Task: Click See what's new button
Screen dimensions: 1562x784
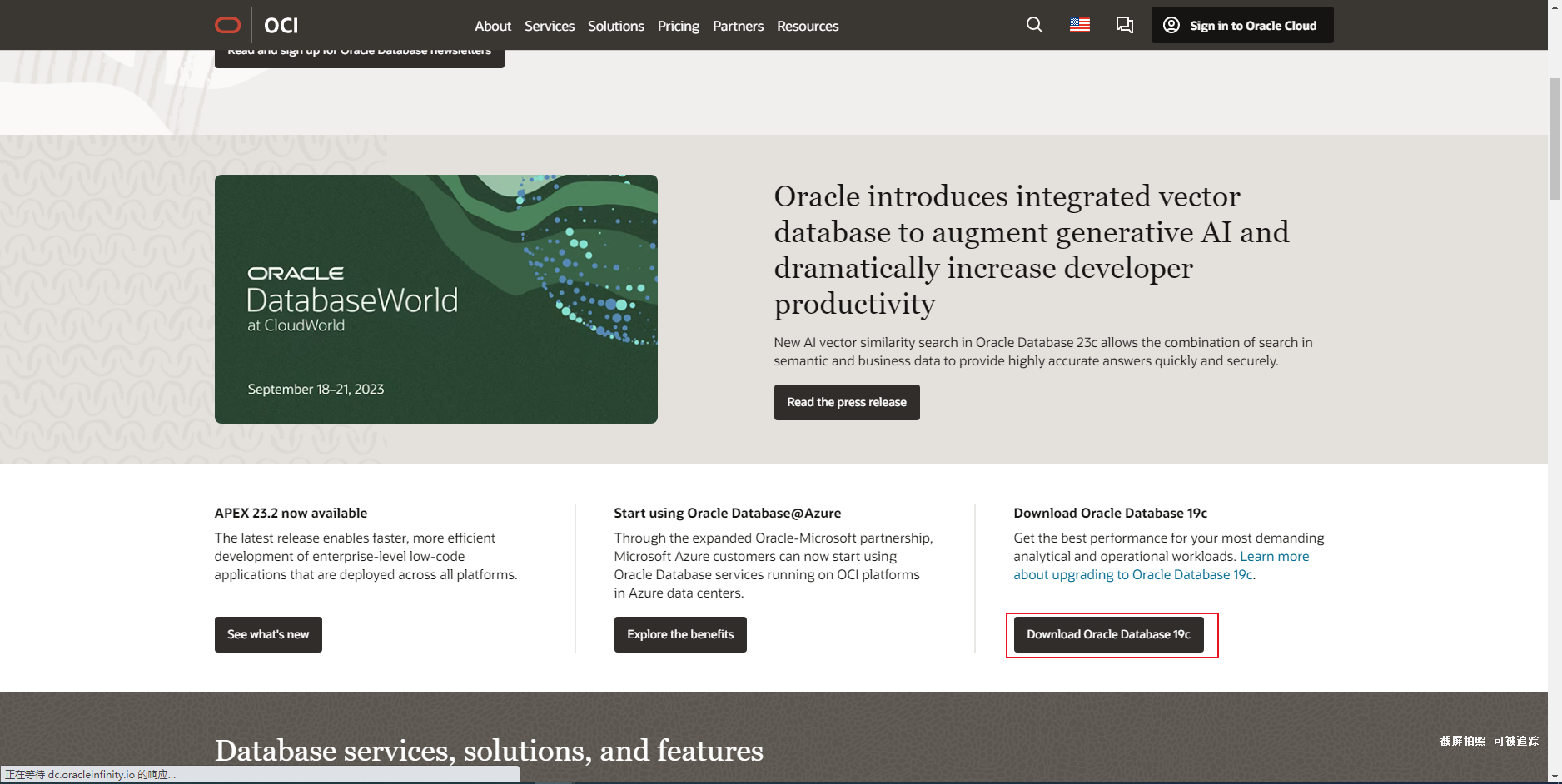Action: point(267,634)
